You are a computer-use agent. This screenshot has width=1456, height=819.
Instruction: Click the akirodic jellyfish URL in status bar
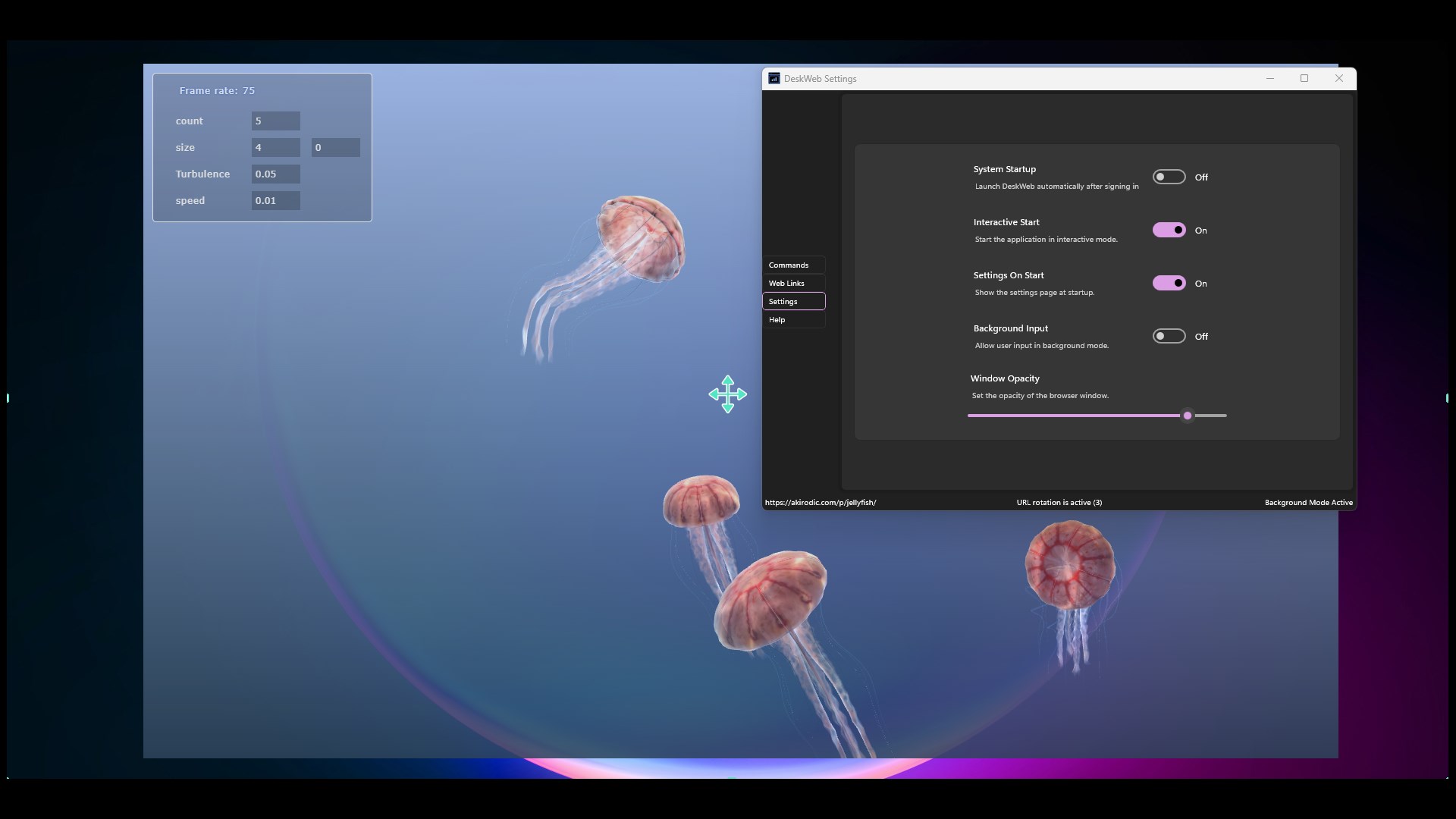[820, 502]
